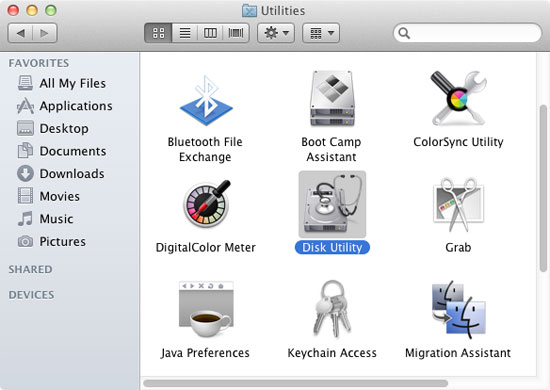Open the item arrangement dropdown

point(321,33)
